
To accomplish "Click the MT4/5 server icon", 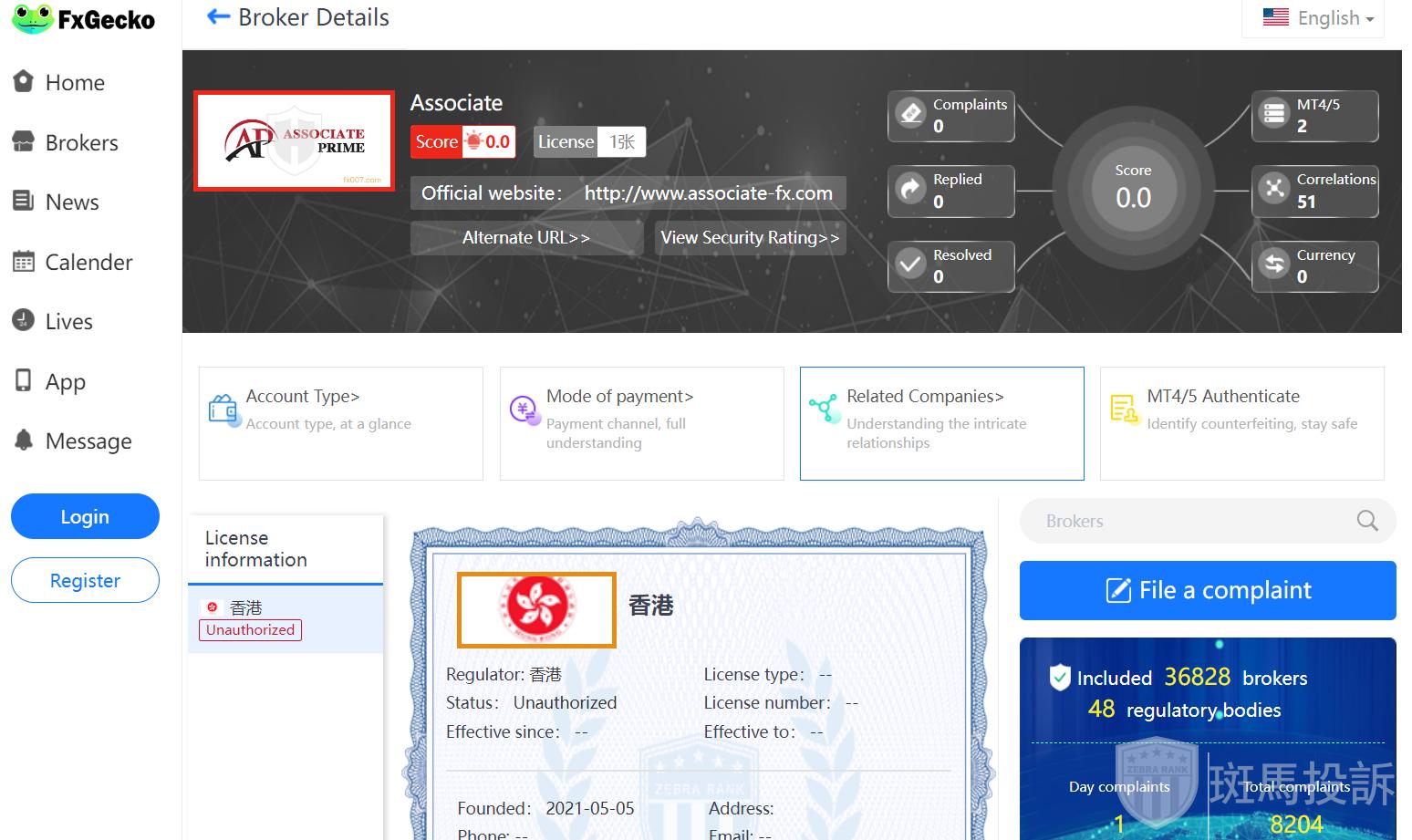I will click(1273, 115).
